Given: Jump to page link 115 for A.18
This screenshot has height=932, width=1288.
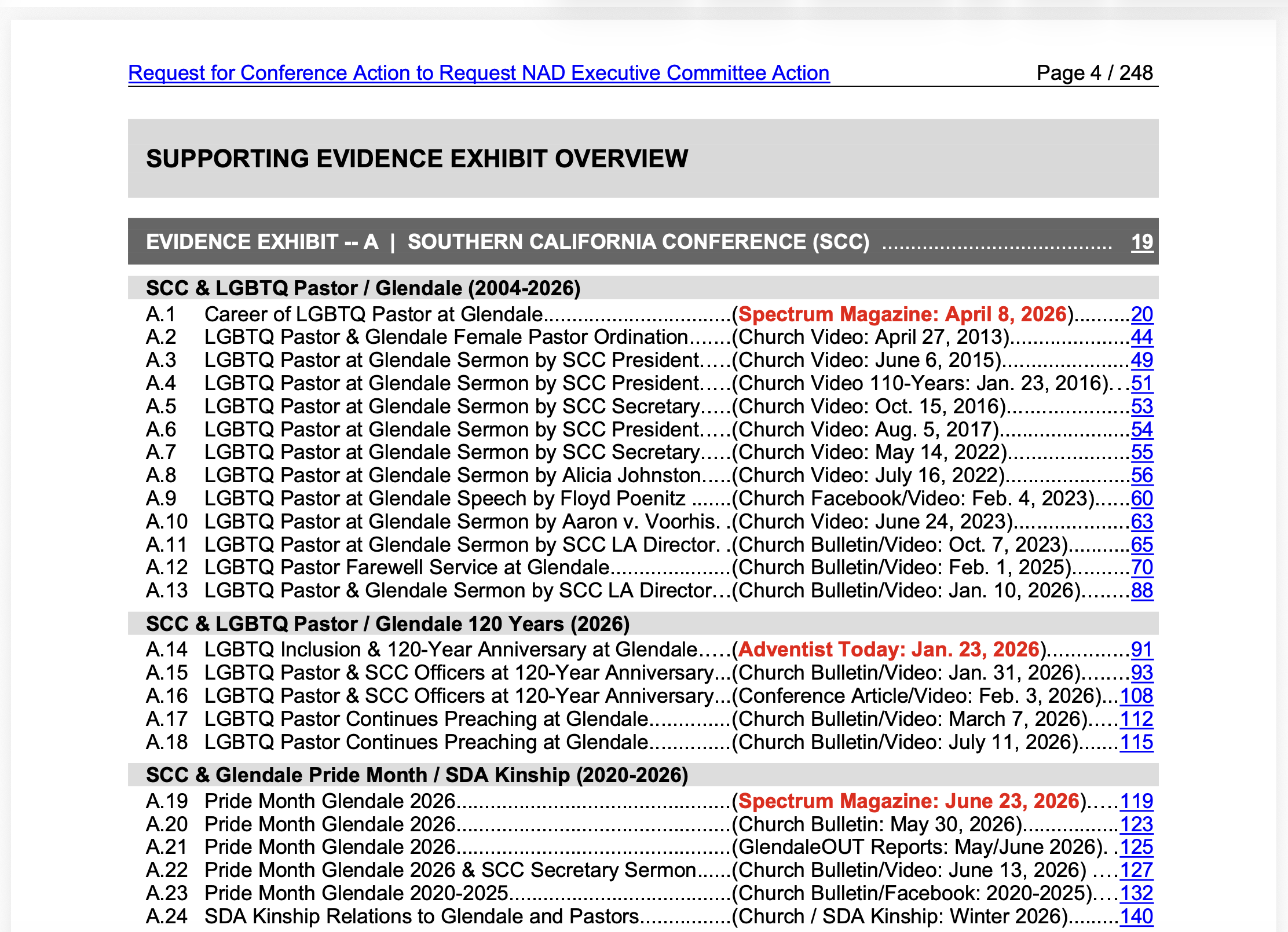Looking at the screenshot, I should [x=1136, y=742].
